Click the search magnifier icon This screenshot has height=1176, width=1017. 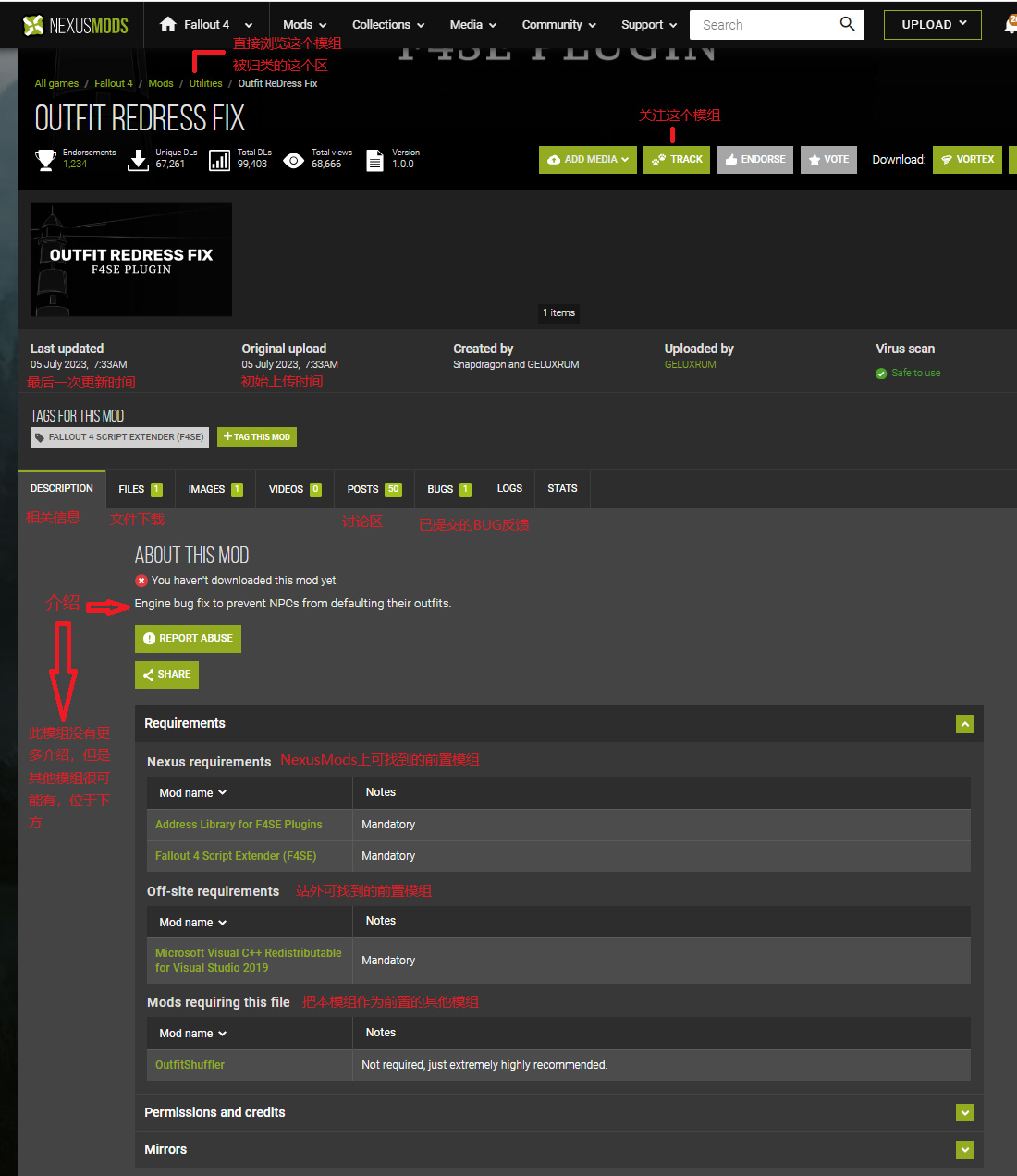pyautogui.click(x=847, y=24)
